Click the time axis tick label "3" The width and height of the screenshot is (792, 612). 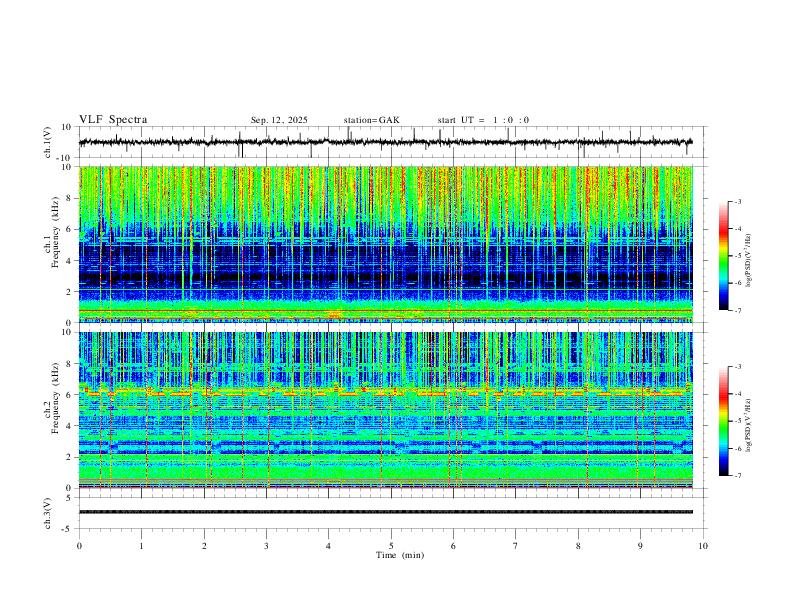266,546
